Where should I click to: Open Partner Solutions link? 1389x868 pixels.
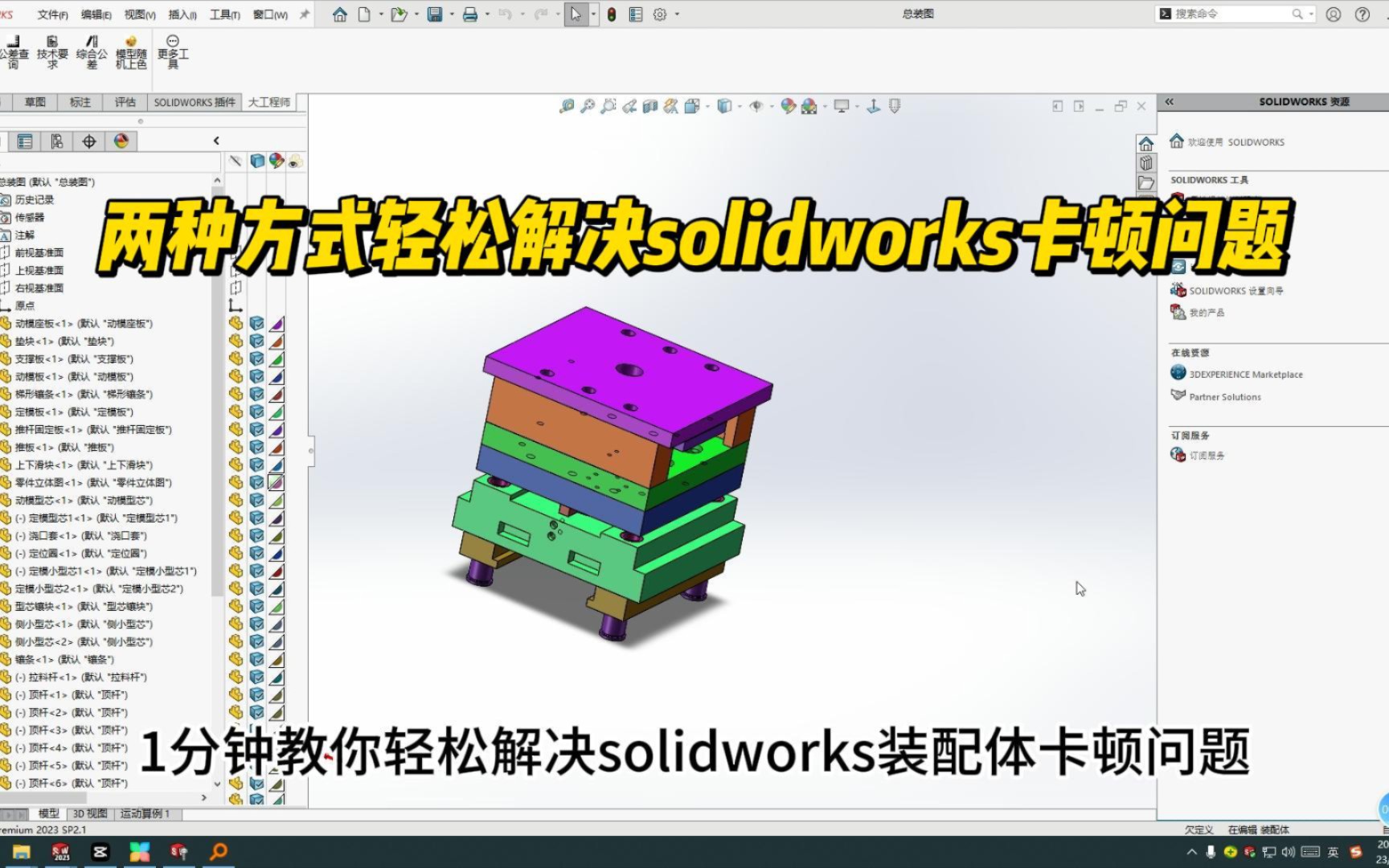pyautogui.click(x=1225, y=397)
